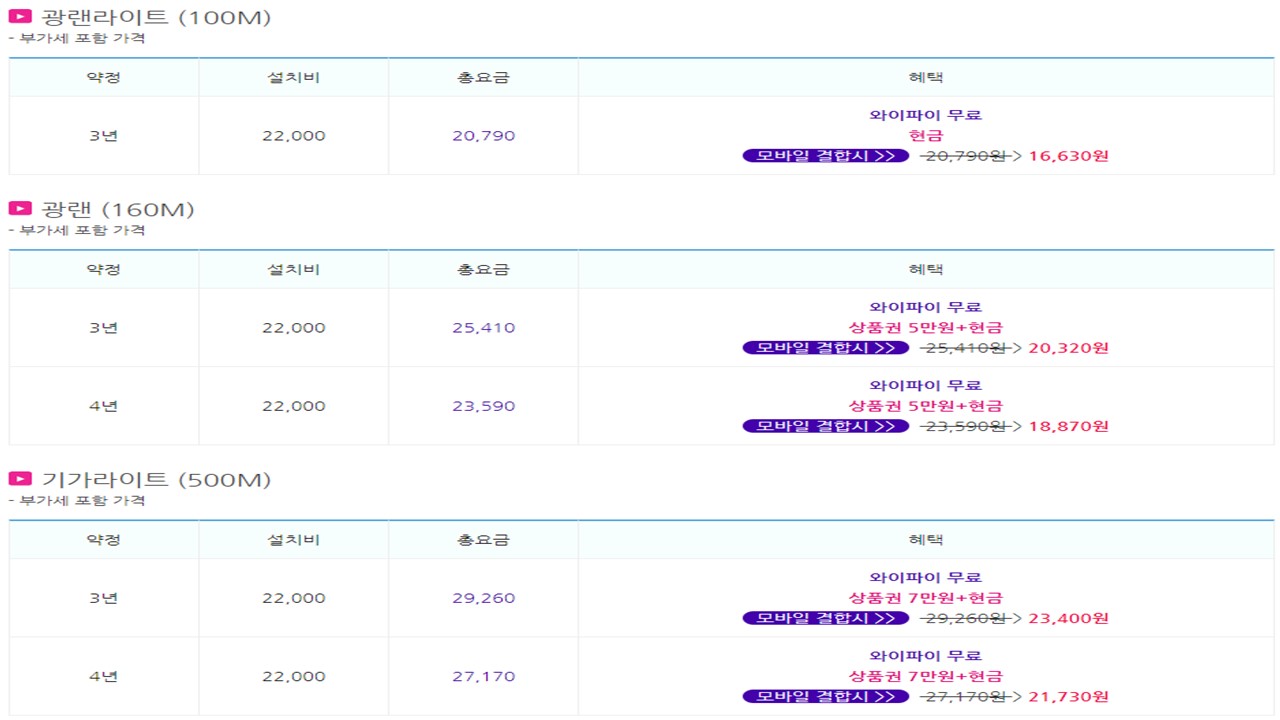The height and width of the screenshot is (720, 1280).
Task: Click 와이파이 무료 in 기가라이트 4년 row
Action: pos(926,655)
